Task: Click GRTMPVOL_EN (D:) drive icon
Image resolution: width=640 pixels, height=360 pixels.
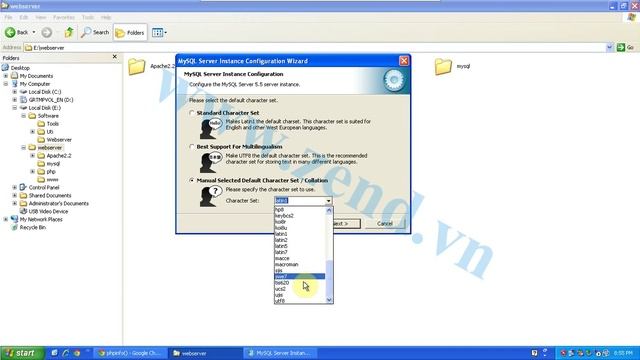Action: (x=23, y=100)
